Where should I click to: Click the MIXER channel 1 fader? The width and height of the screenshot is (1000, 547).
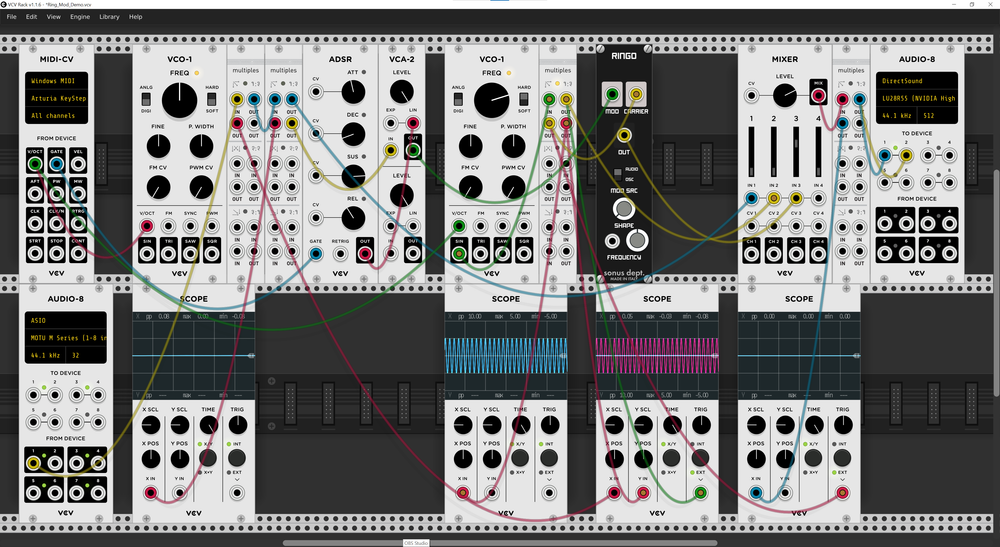pyautogui.click(x=751, y=152)
